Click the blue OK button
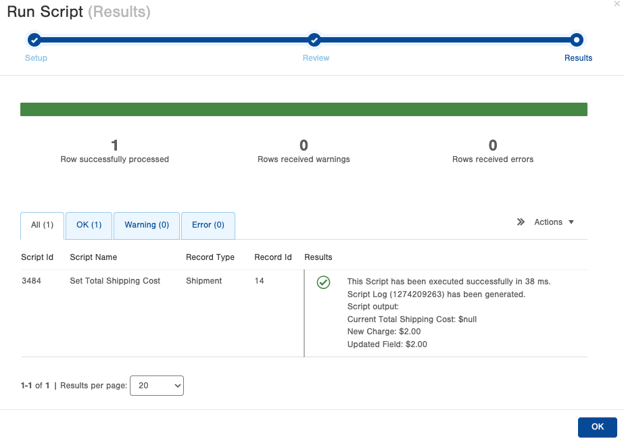Image resolution: width=624 pixels, height=441 pixels. [x=597, y=427]
